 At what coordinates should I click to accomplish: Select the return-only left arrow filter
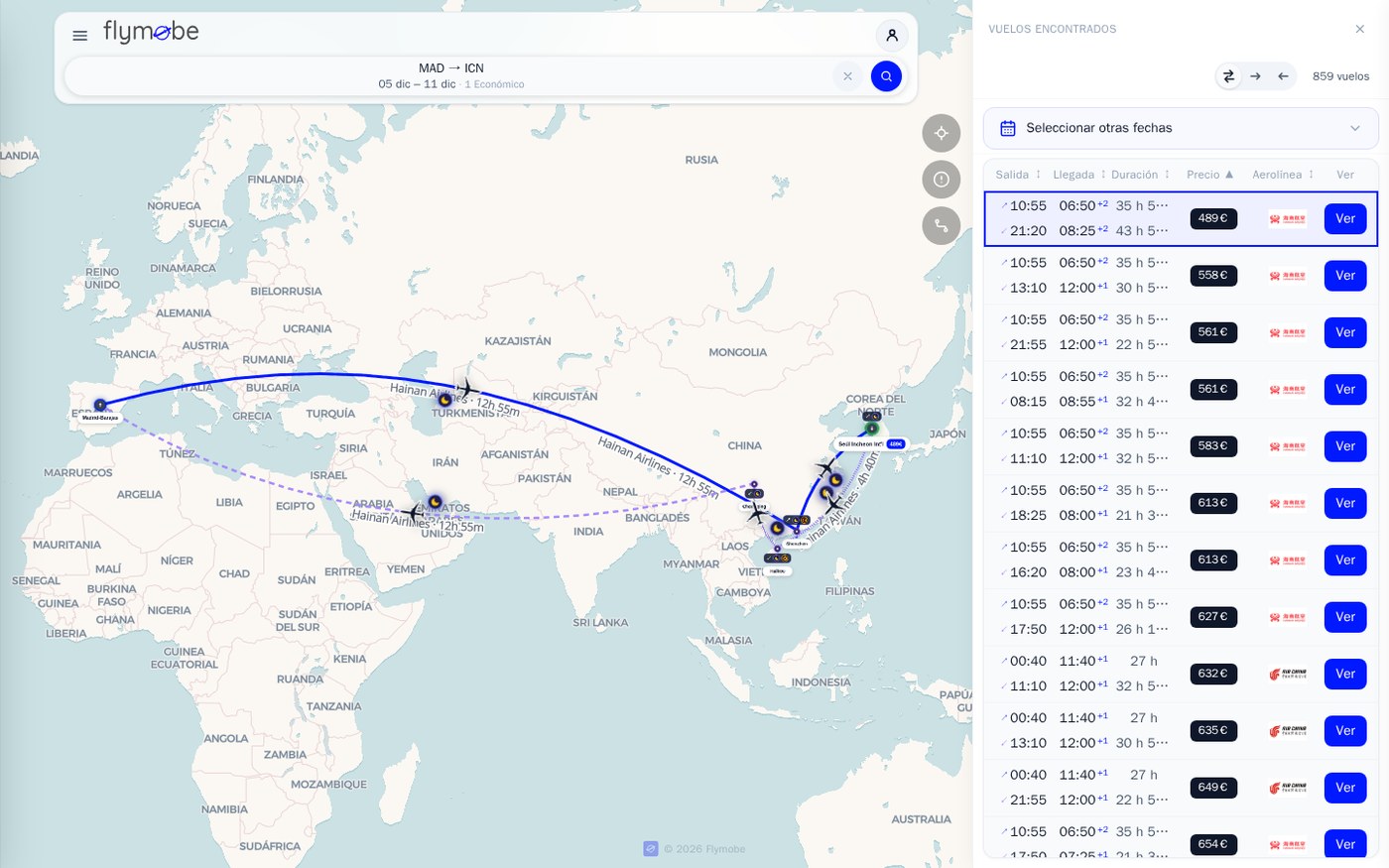point(1283,76)
